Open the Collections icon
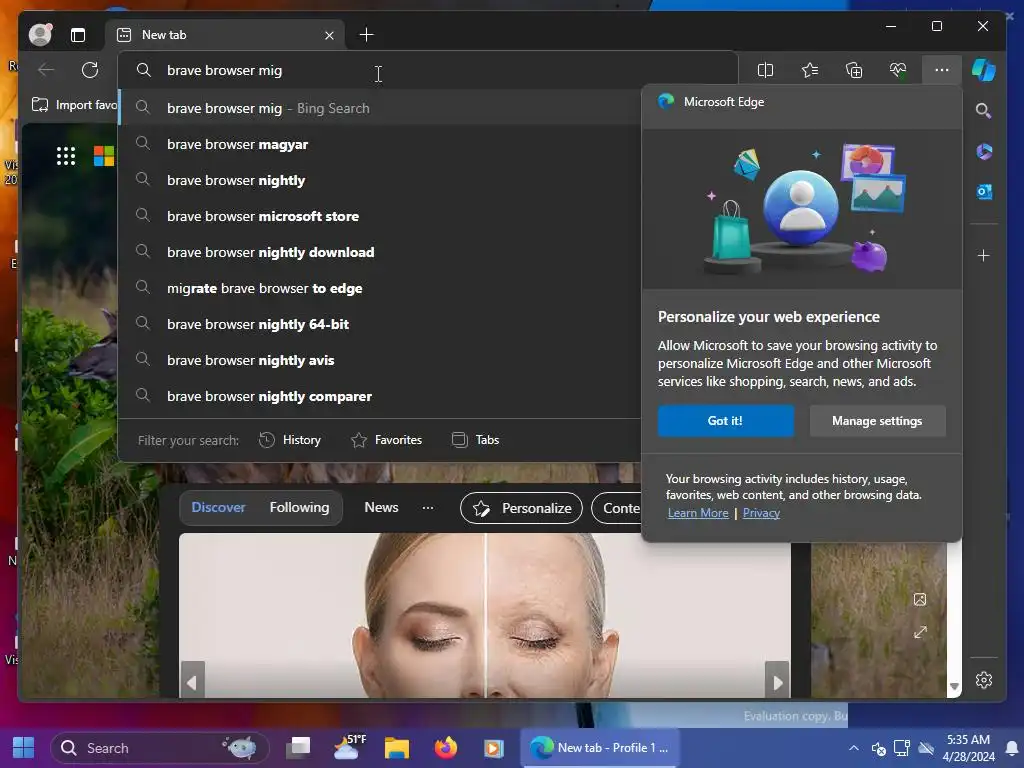1024x768 pixels. click(854, 70)
